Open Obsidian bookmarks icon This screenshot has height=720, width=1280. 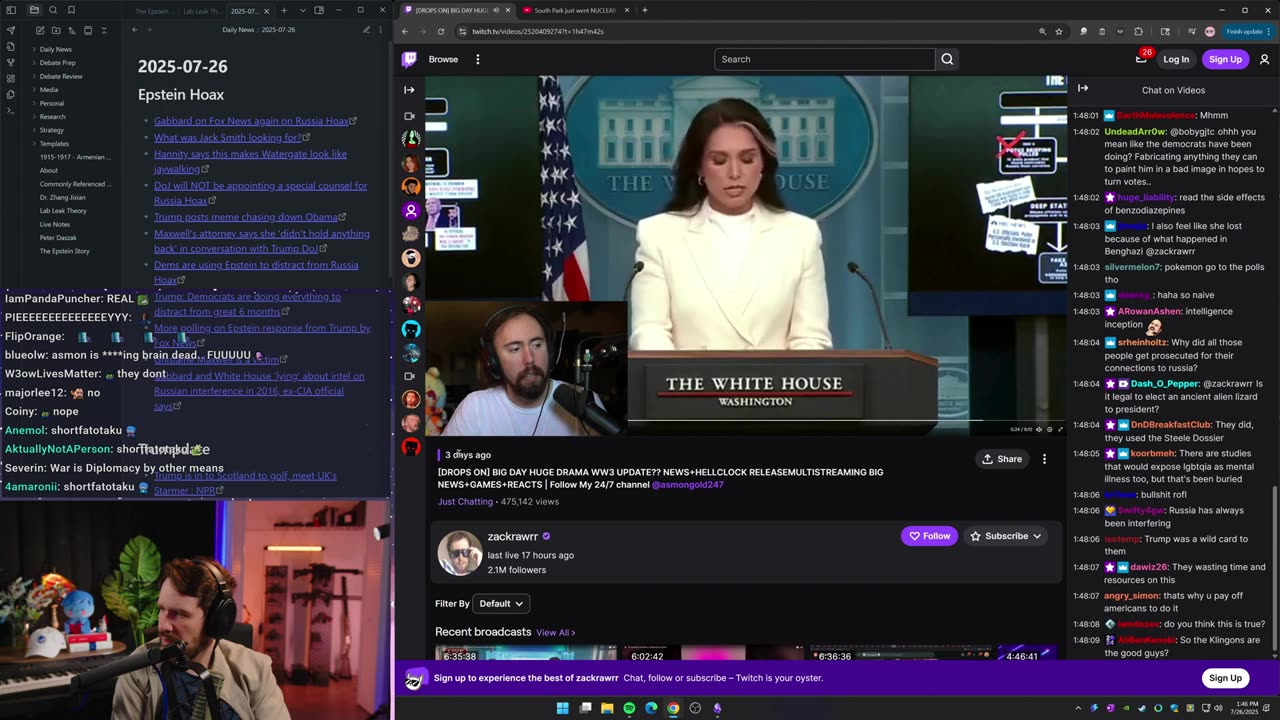pyautogui.click(x=71, y=10)
